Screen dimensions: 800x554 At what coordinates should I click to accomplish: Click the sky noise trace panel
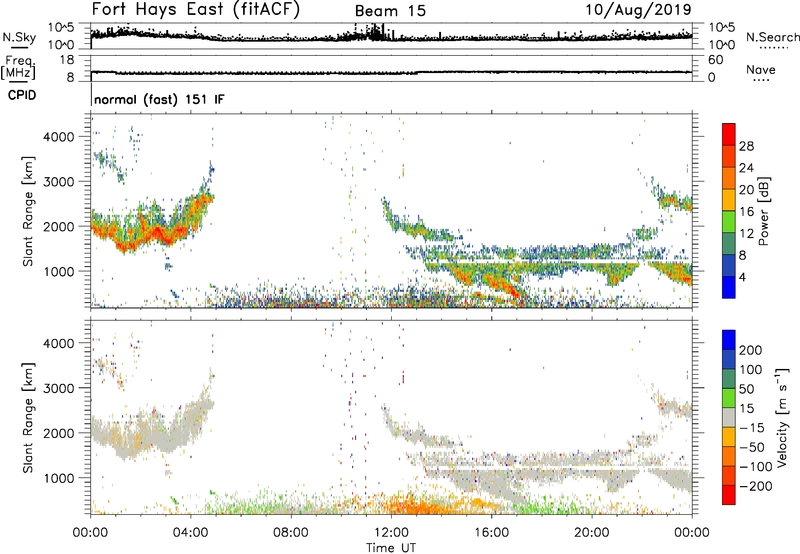click(x=391, y=36)
